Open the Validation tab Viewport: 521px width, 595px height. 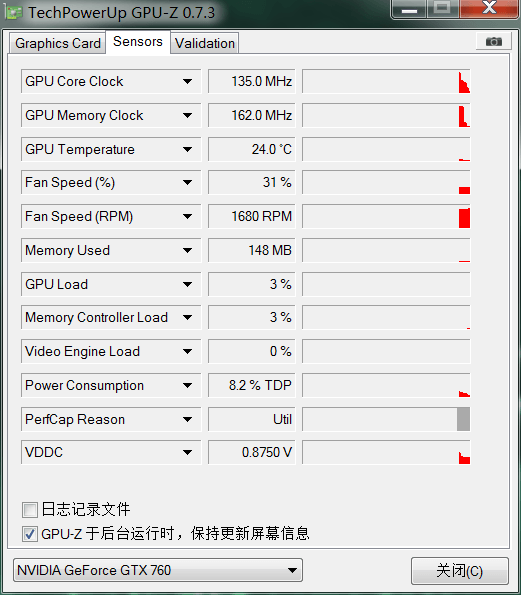(205, 43)
